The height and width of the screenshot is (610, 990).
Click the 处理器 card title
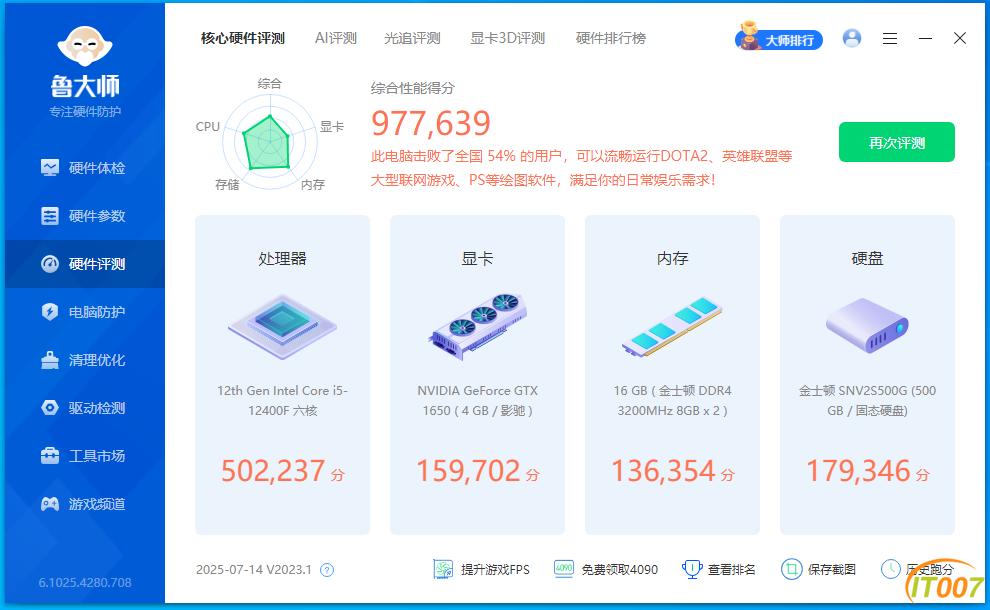coord(282,258)
